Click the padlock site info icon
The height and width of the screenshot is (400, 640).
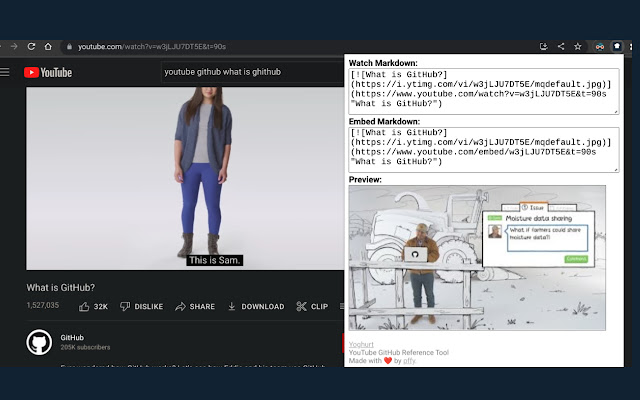[x=69, y=47]
